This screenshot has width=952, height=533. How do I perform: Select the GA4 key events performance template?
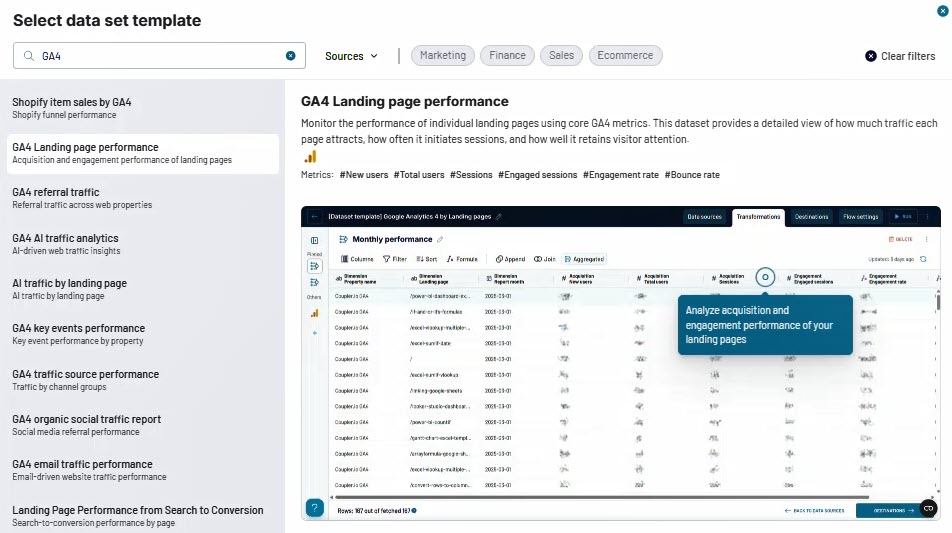point(143,334)
